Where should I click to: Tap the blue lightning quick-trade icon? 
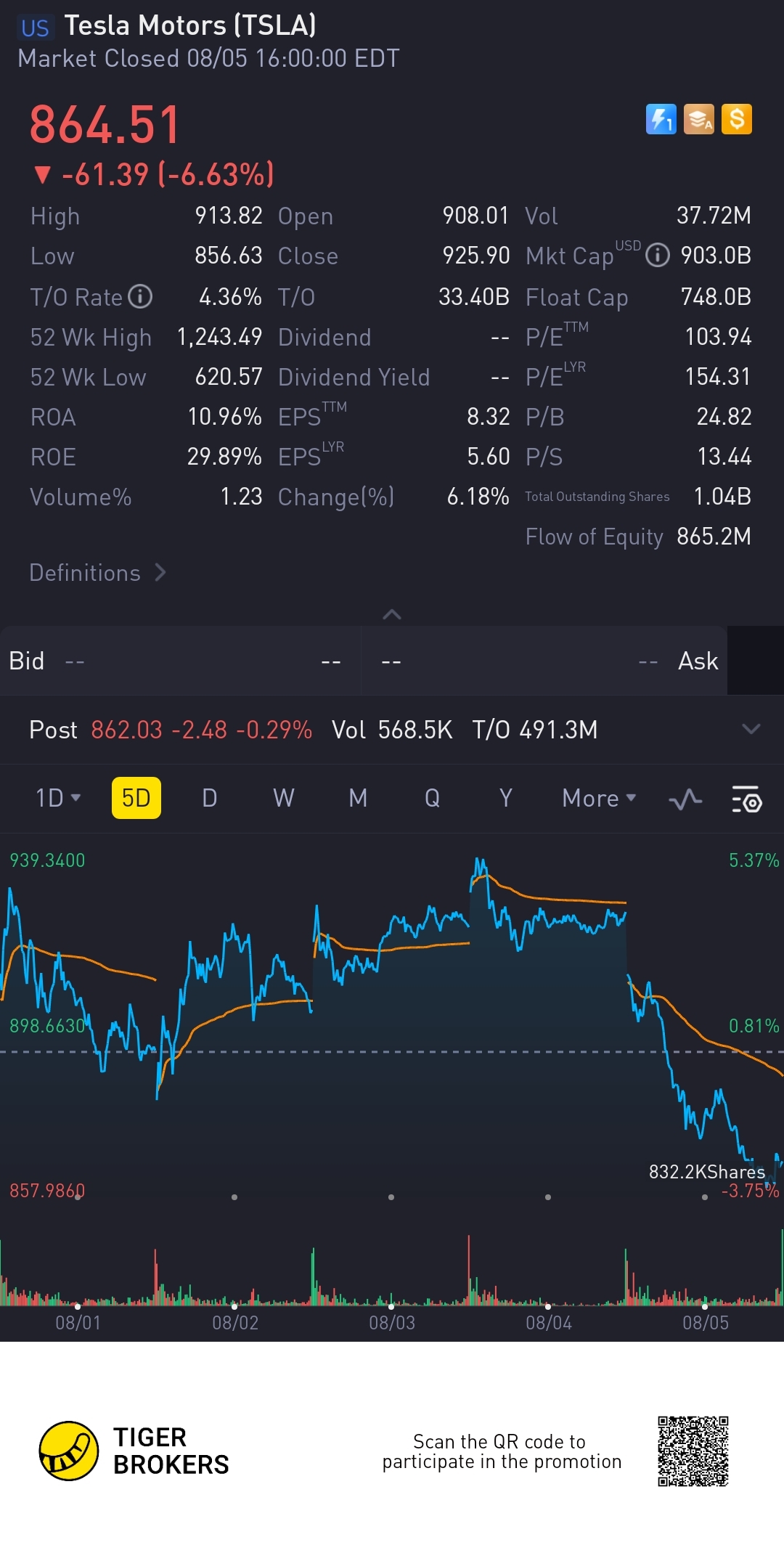(661, 119)
